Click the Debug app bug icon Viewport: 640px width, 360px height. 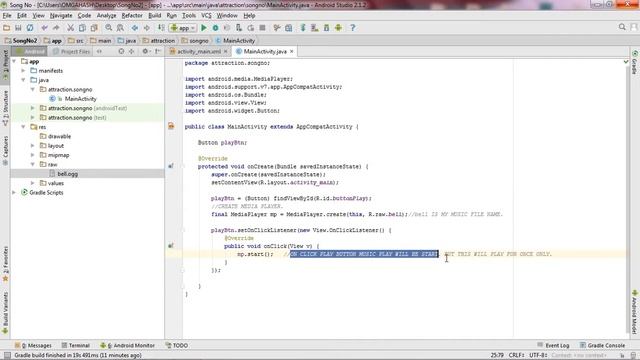(216, 28)
